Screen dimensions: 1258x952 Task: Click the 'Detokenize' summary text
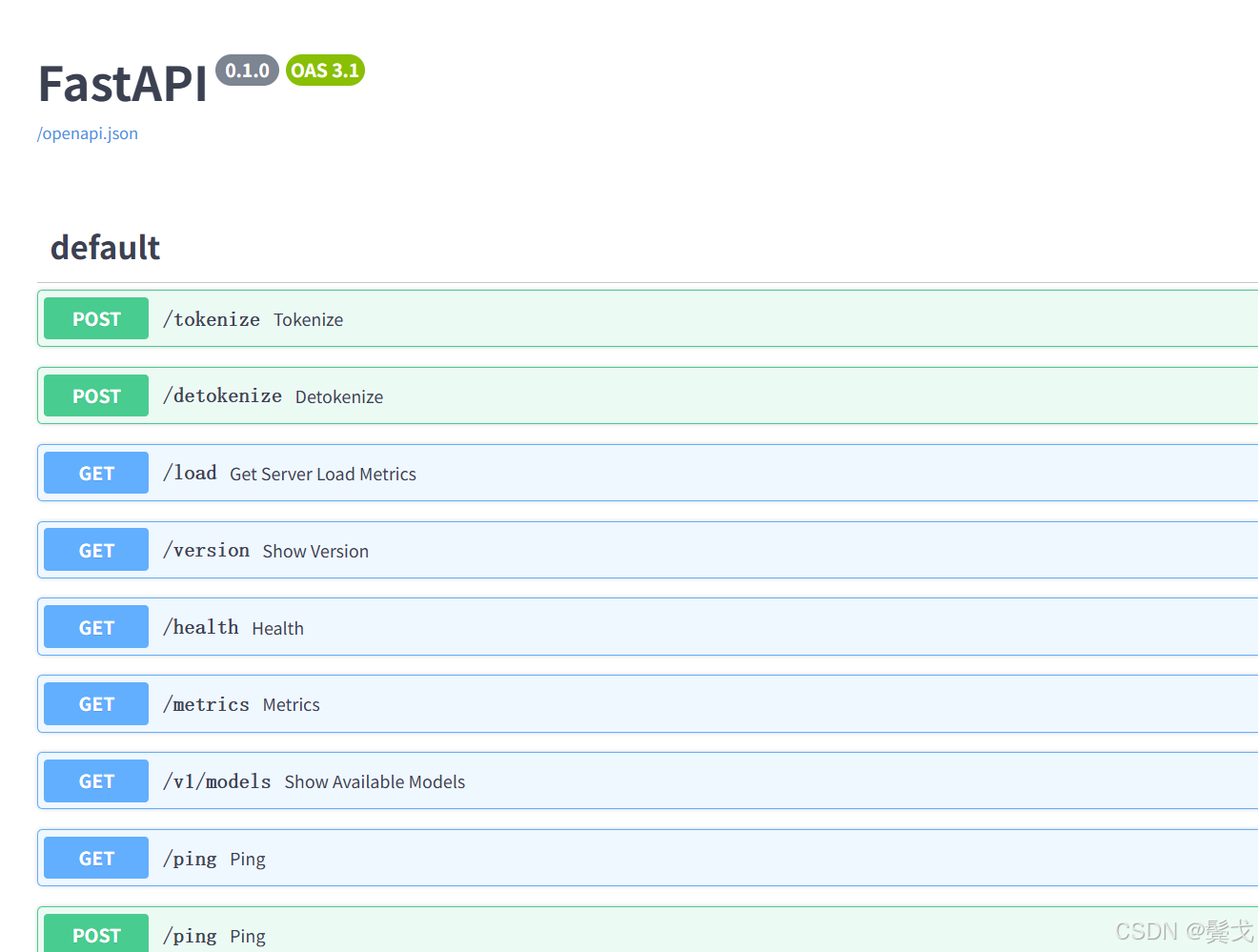(x=339, y=396)
